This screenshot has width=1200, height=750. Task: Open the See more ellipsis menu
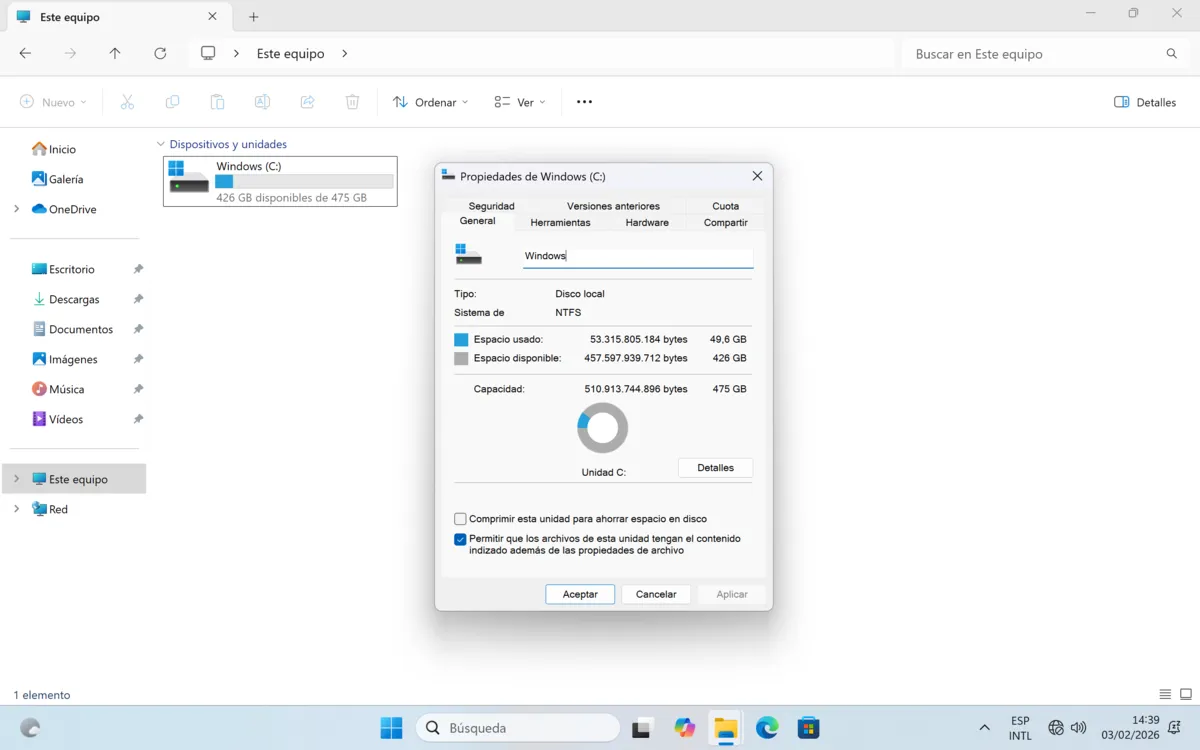tap(585, 102)
